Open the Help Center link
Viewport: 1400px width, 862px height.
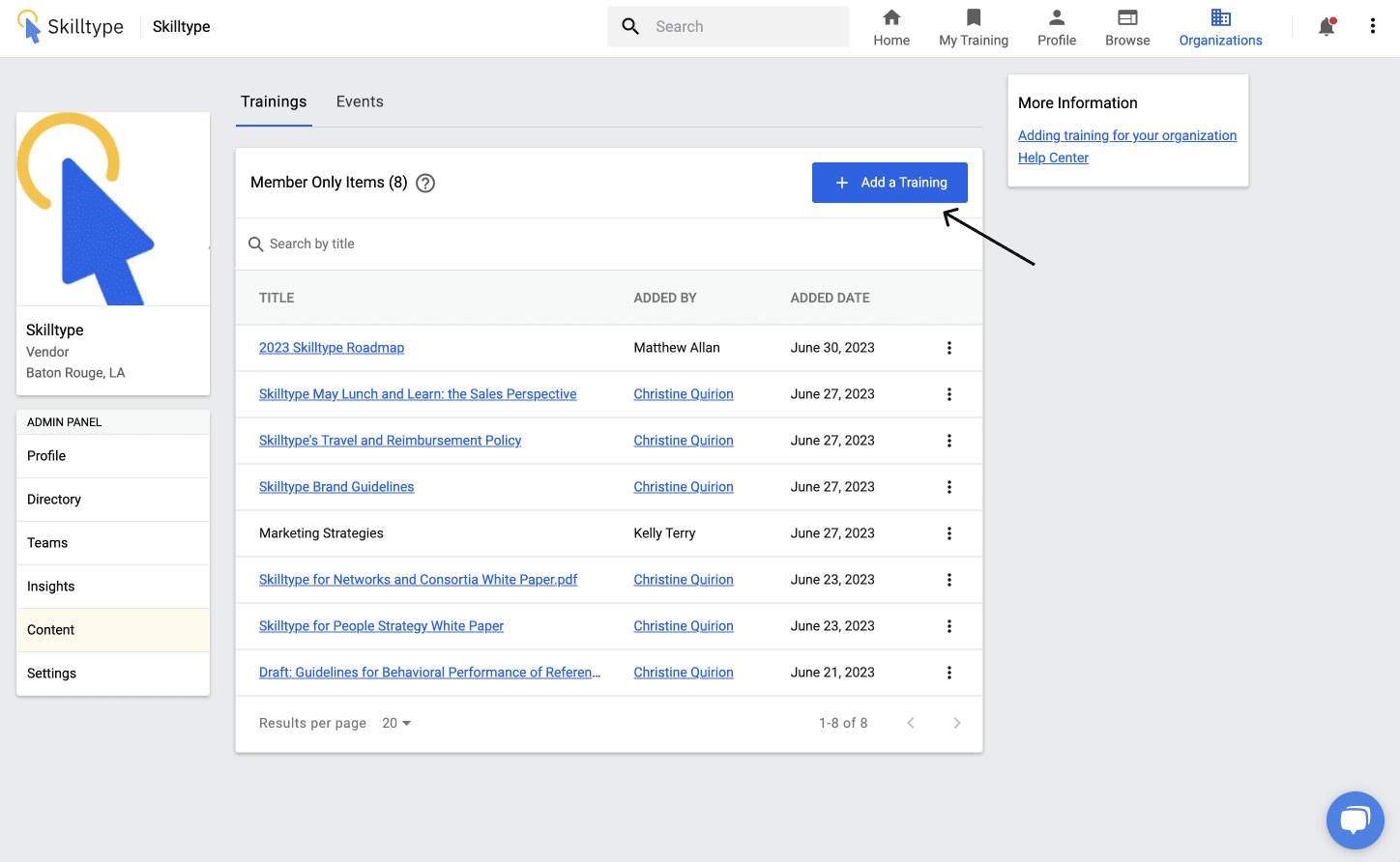(x=1053, y=158)
